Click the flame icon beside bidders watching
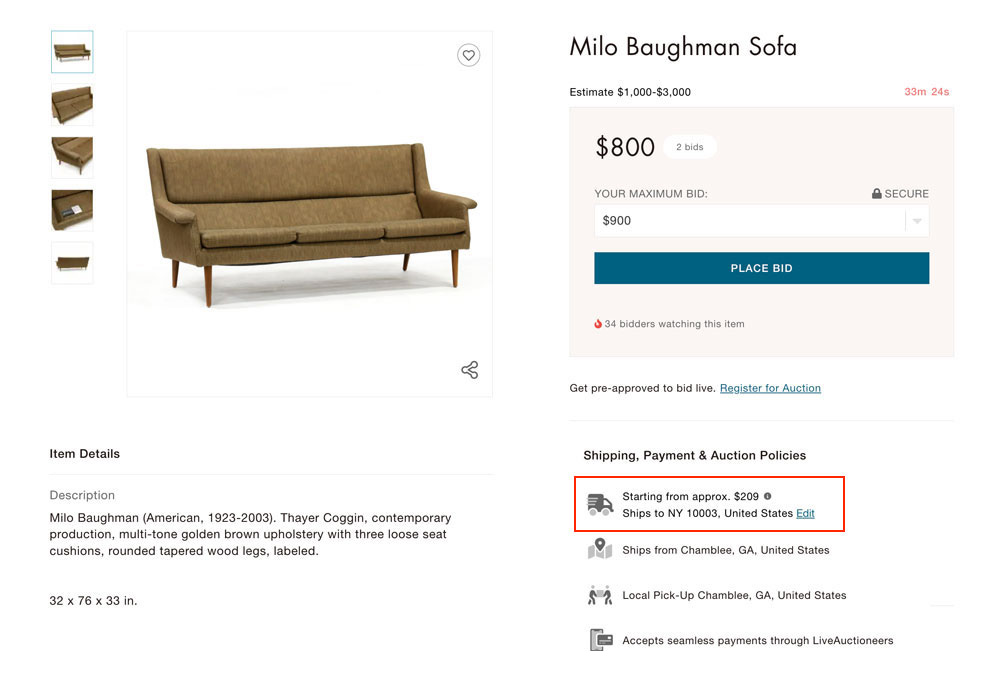Viewport: 1000px width, 700px height. [x=598, y=324]
